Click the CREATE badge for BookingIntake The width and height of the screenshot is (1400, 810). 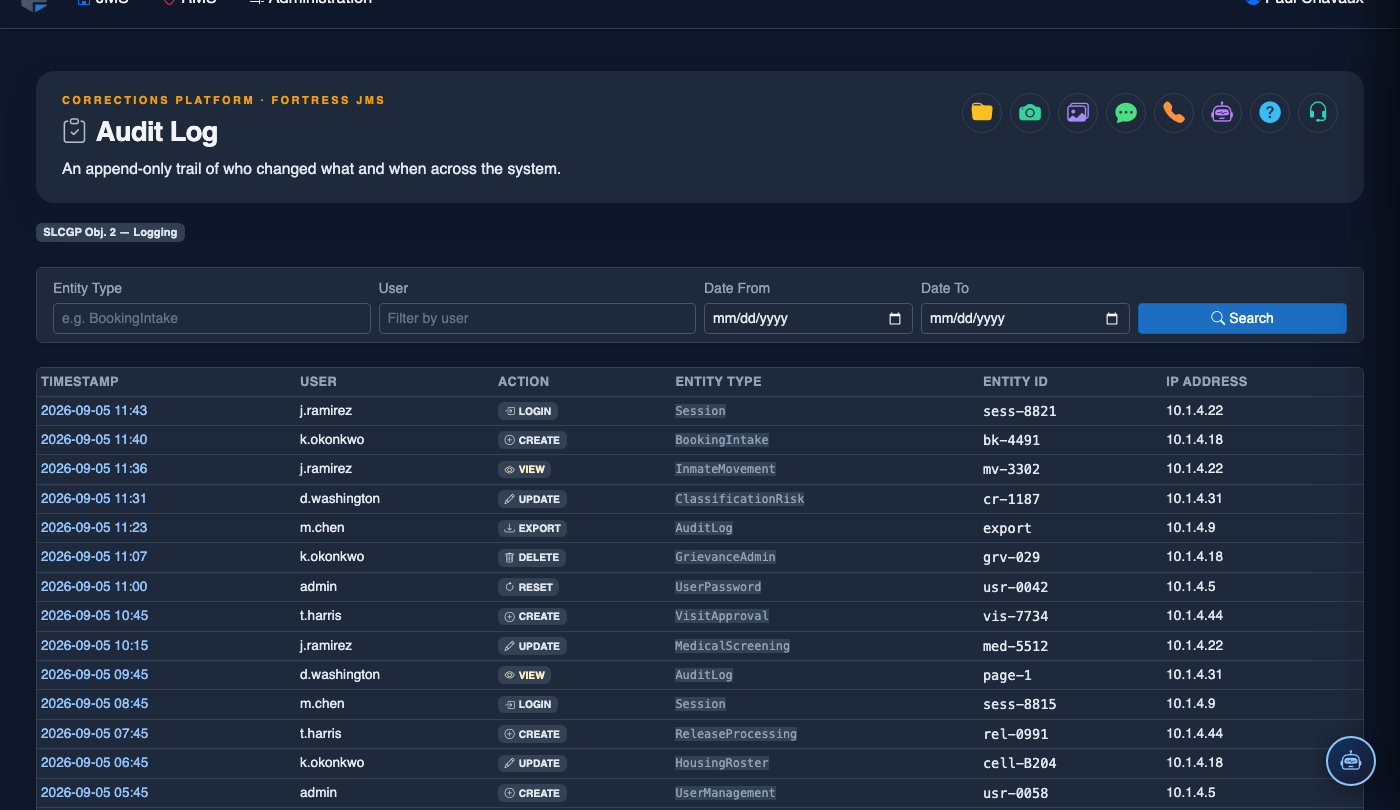pyautogui.click(x=532, y=440)
